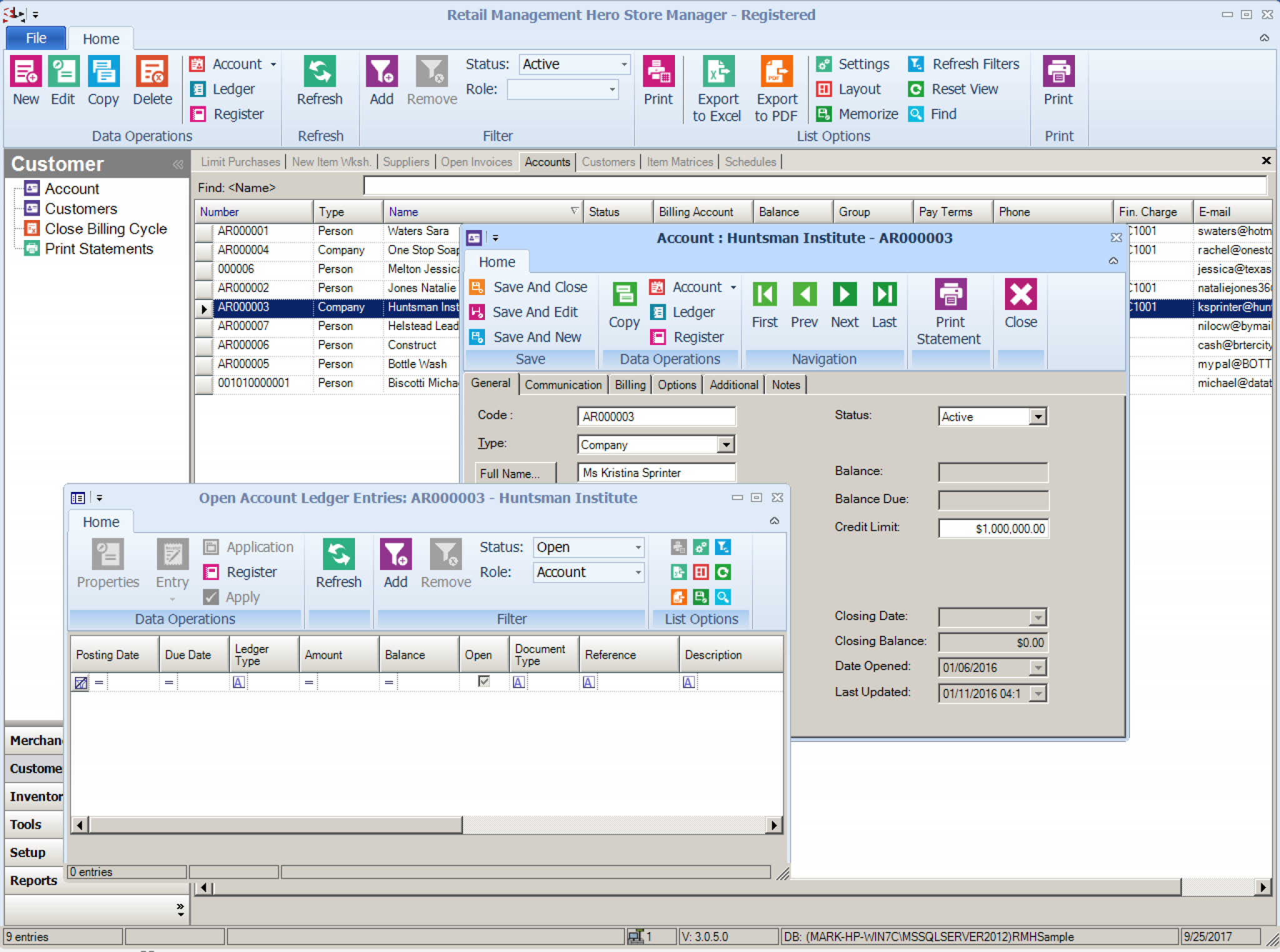Viewport: 1280px width, 952px height.
Task: Click the Settings gear icon in List Options
Action: [x=825, y=63]
